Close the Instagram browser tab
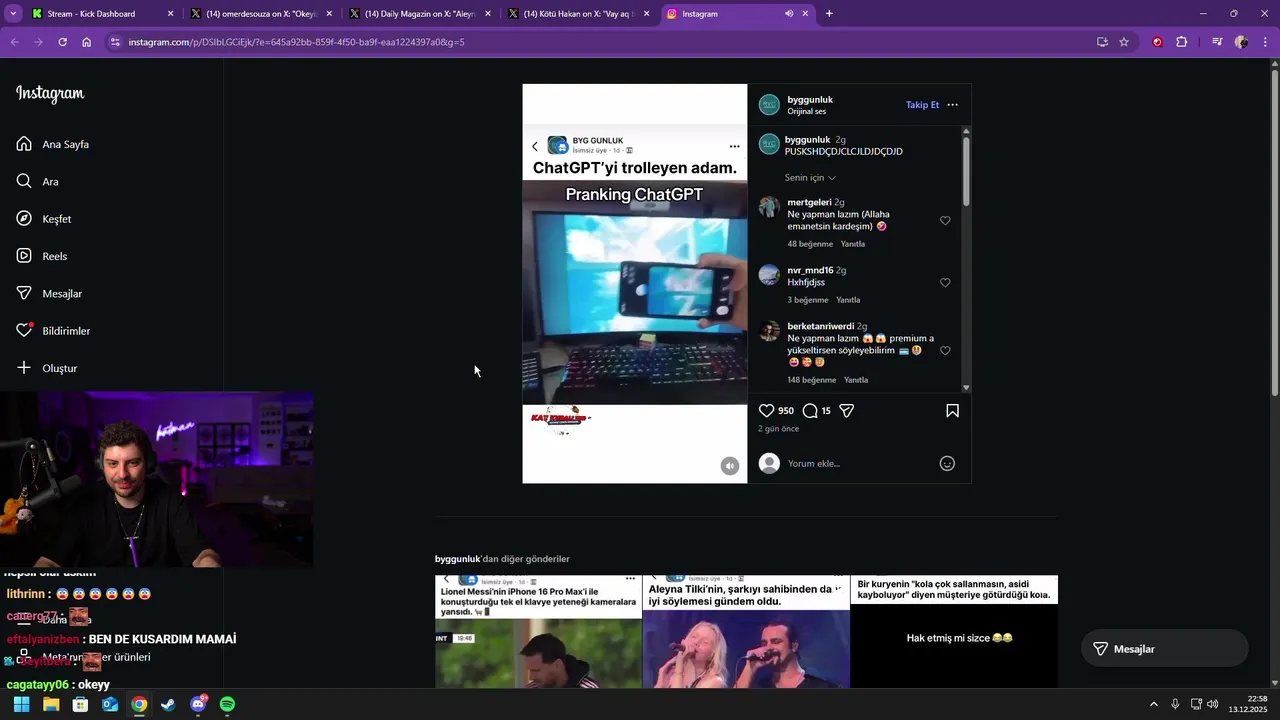The image size is (1280, 720). click(x=806, y=14)
